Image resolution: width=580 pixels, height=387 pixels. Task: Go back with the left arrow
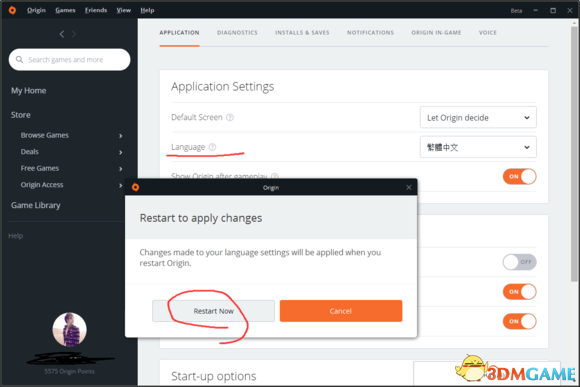(x=62, y=34)
